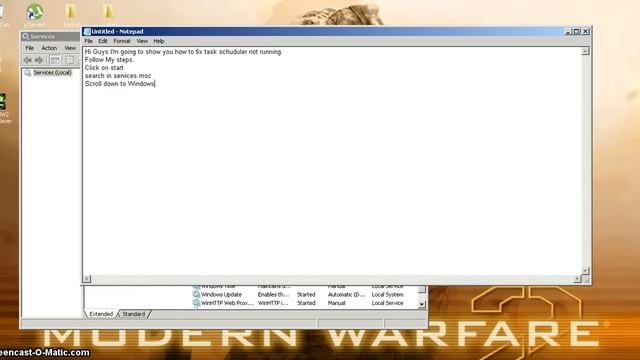The width and height of the screenshot is (640, 360).
Task: Click Notepad horizontal scrollbar right arrow
Action: [x=577, y=279]
